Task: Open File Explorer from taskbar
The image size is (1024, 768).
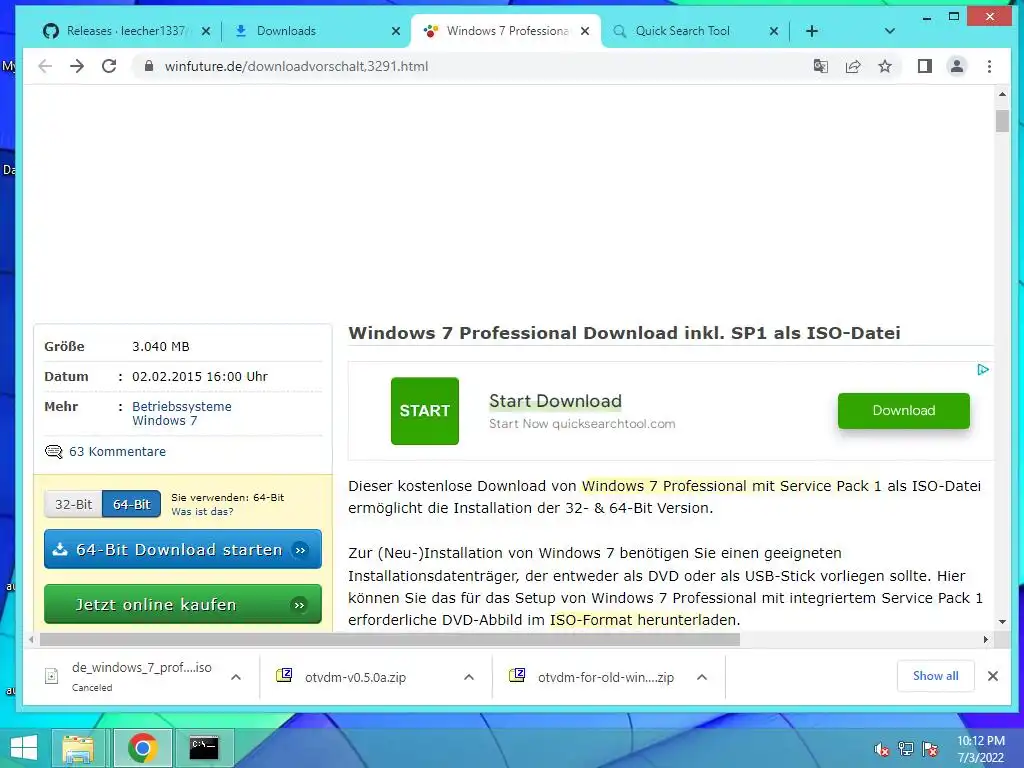Action: coord(78,748)
